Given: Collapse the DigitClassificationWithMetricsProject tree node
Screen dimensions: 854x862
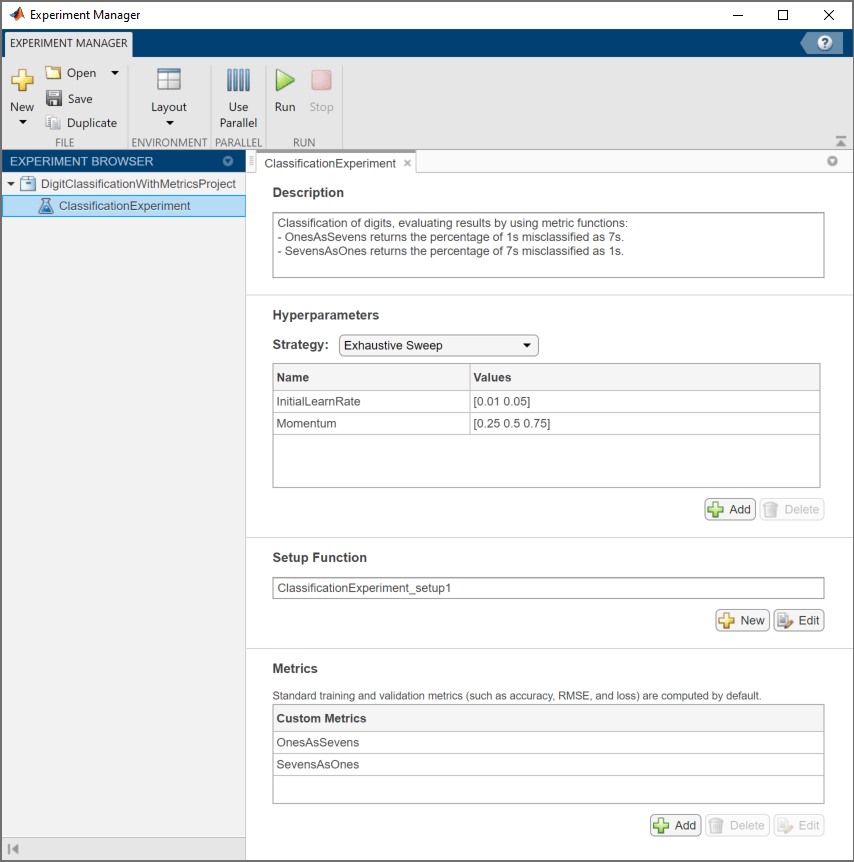Looking at the screenshot, I should (x=11, y=184).
